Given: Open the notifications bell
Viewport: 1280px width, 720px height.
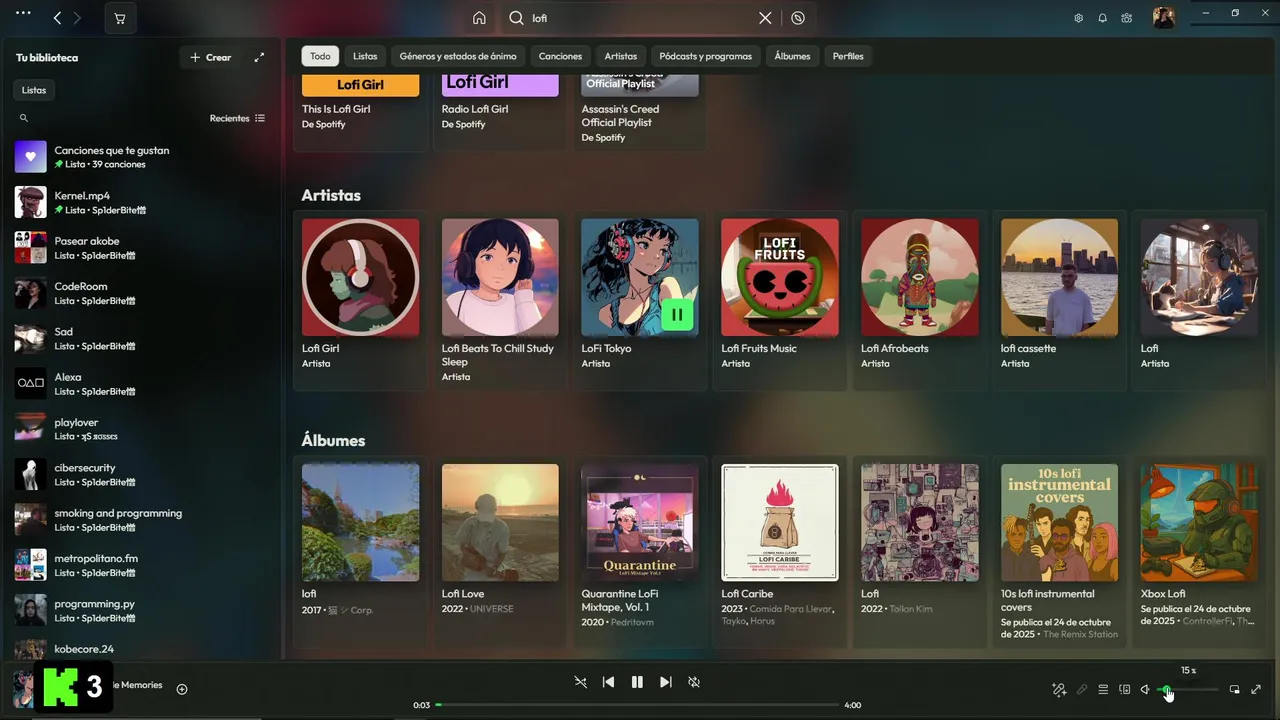Looking at the screenshot, I should point(1103,18).
